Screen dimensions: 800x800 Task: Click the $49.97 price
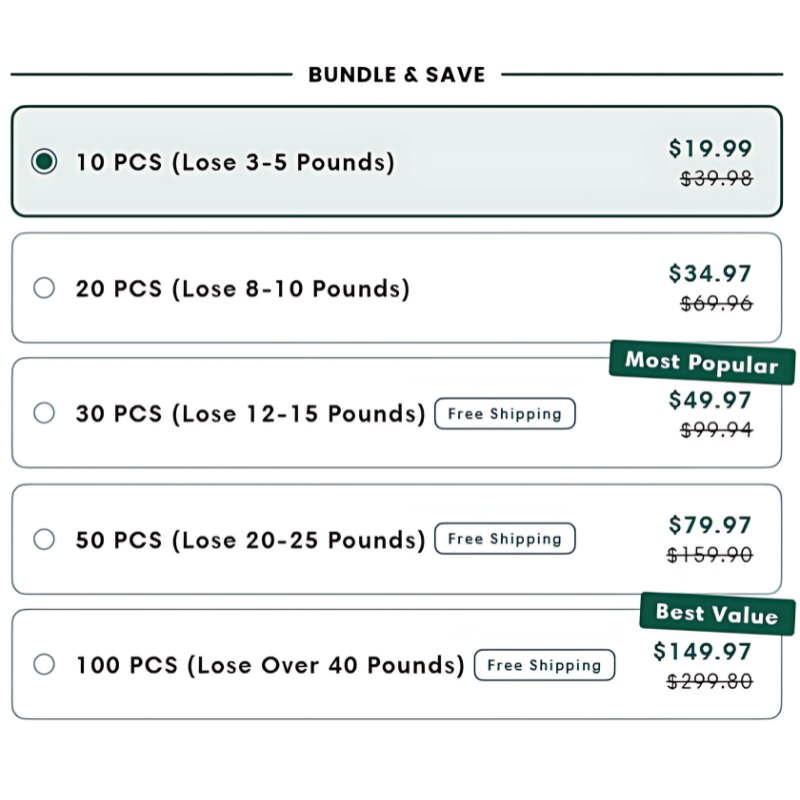click(x=710, y=400)
